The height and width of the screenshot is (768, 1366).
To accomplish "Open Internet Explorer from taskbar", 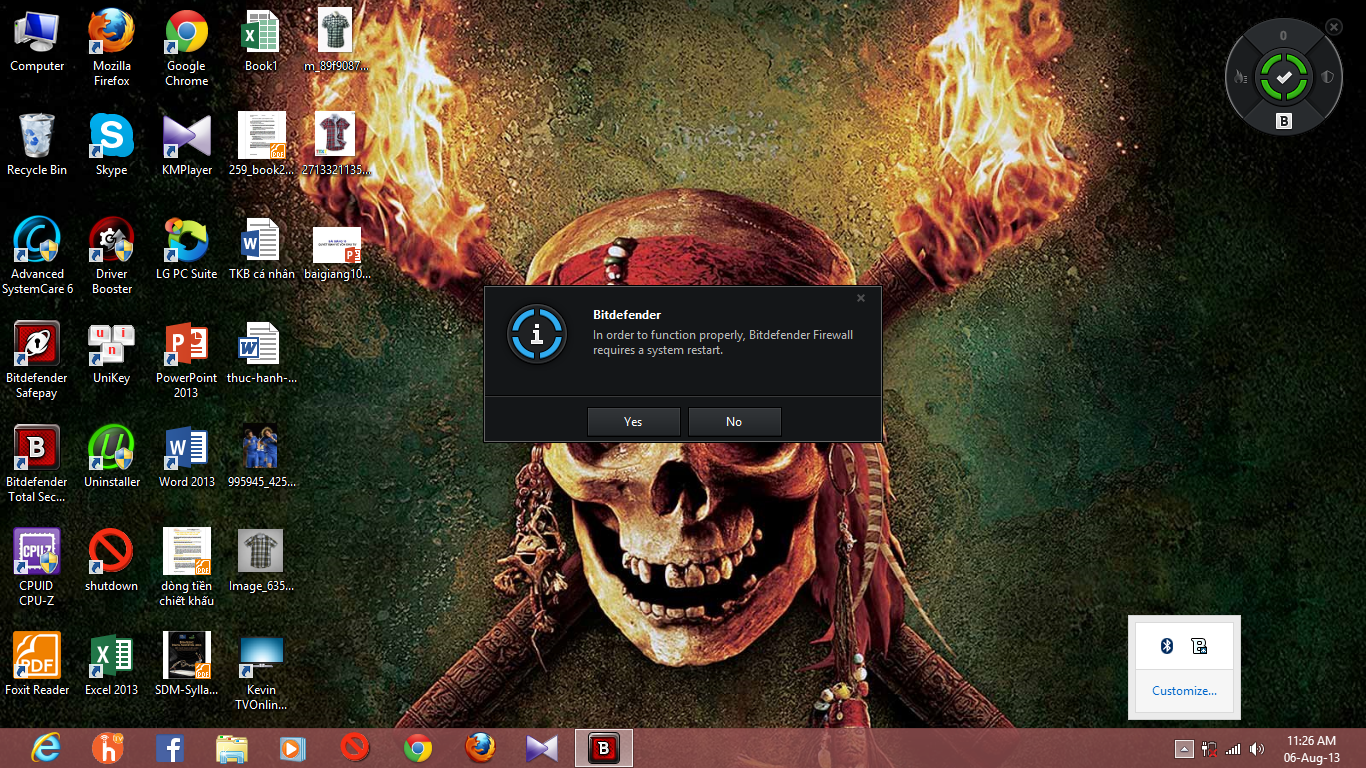I will (x=46, y=748).
